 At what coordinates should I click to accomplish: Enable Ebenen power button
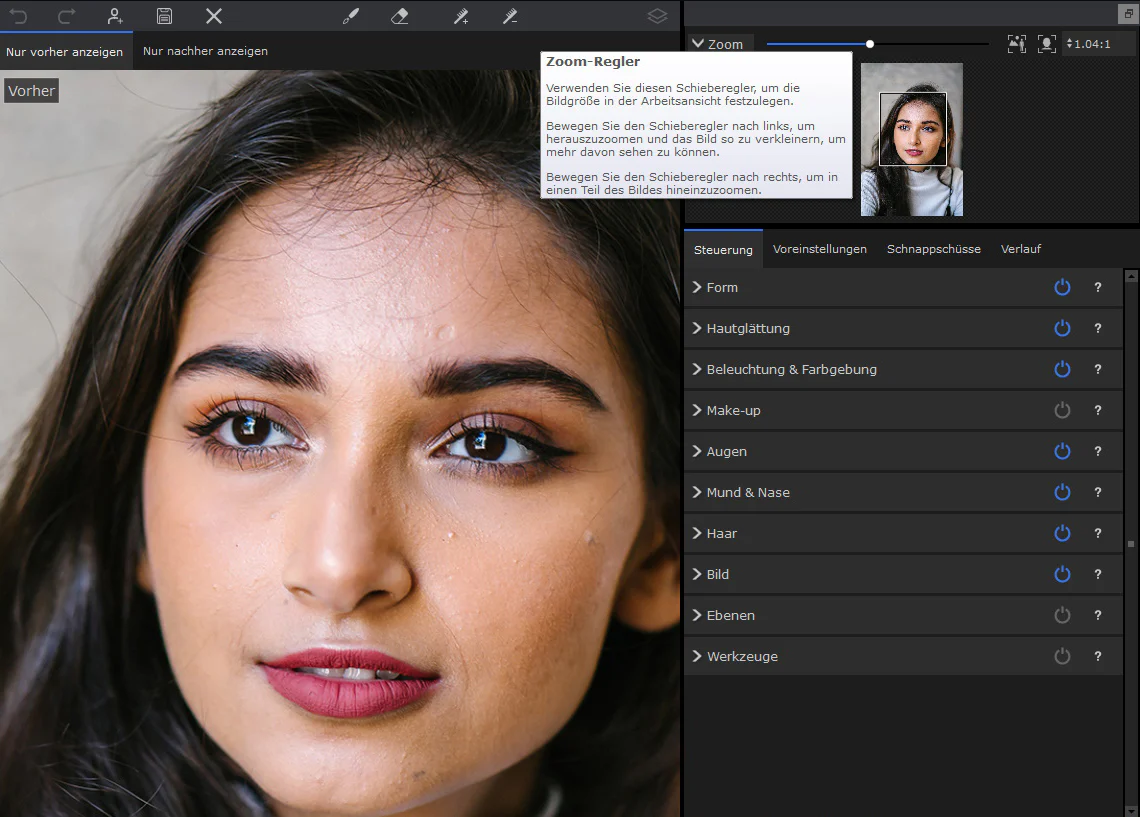pyautogui.click(x=1062, y=616)
